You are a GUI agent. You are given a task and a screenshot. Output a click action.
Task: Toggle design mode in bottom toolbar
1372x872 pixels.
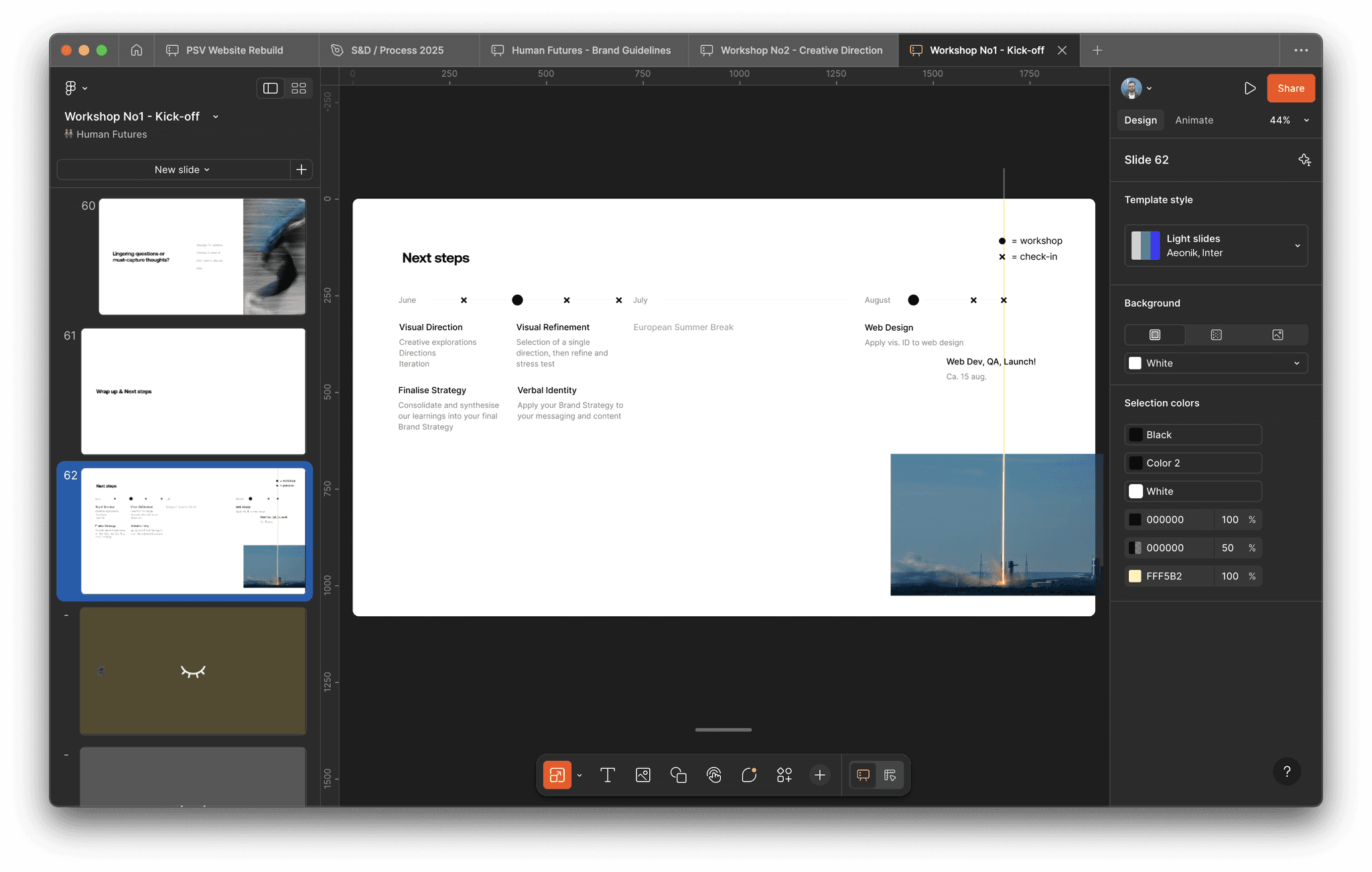coord(890,775)
